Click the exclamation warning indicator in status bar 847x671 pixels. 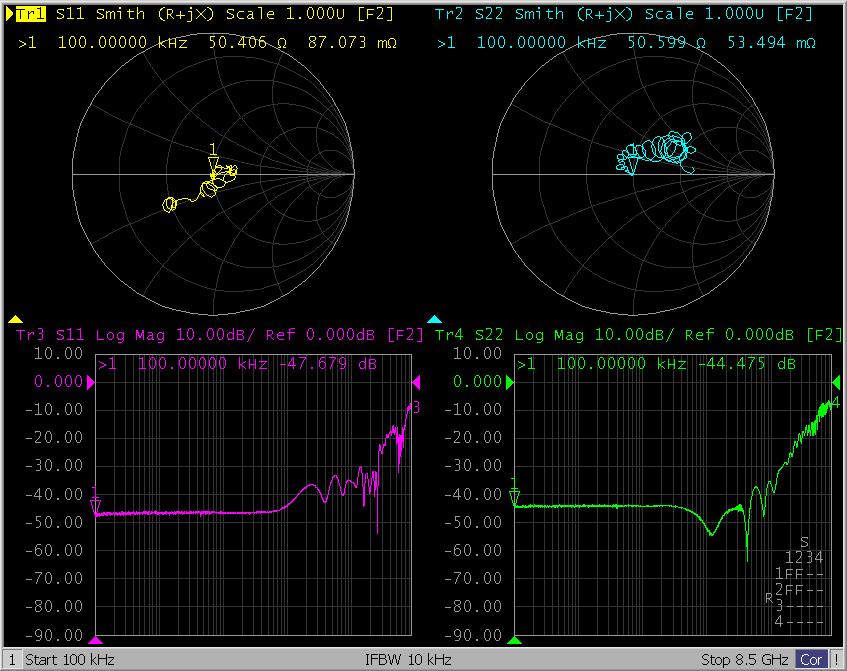pyautogui.click(x=837, y=660)
